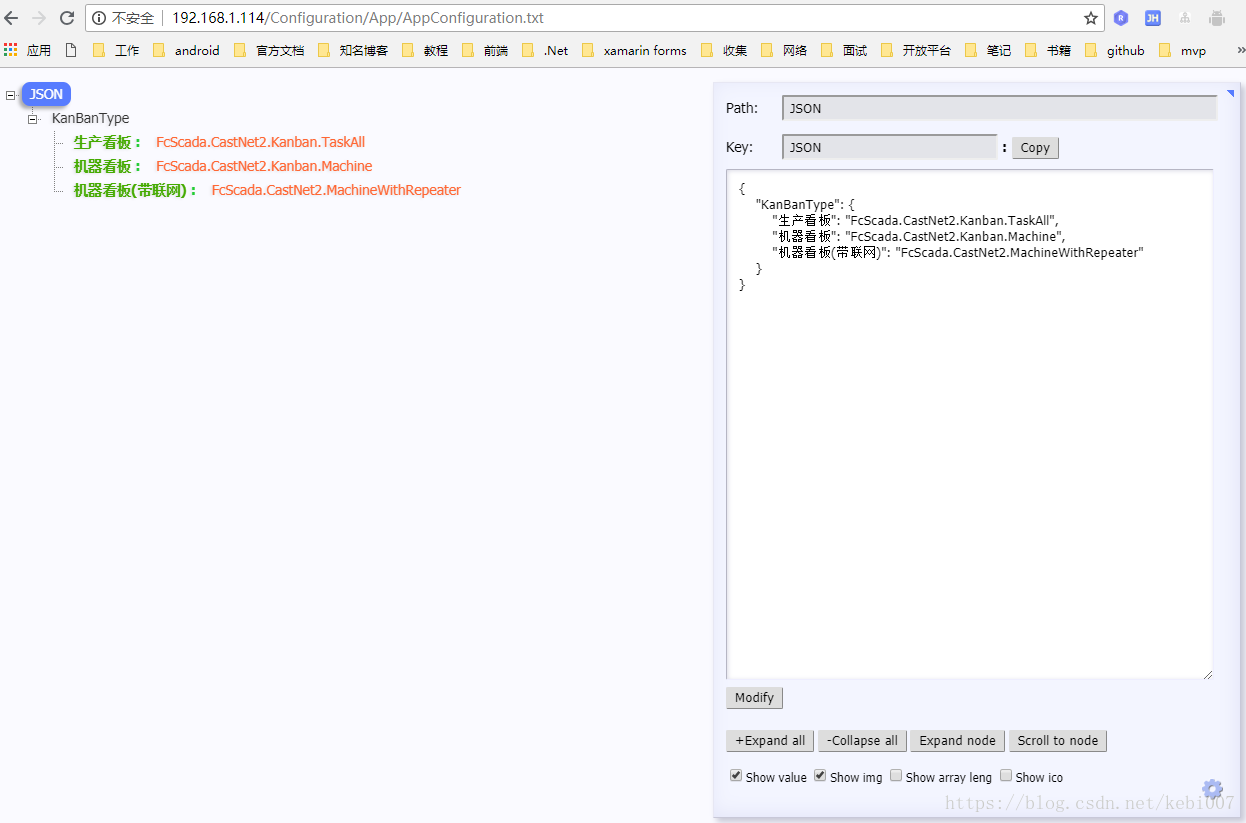
Task: Click value FcScada.CastNet2.Kanban.Machine
Action: (x=264, y=166)
